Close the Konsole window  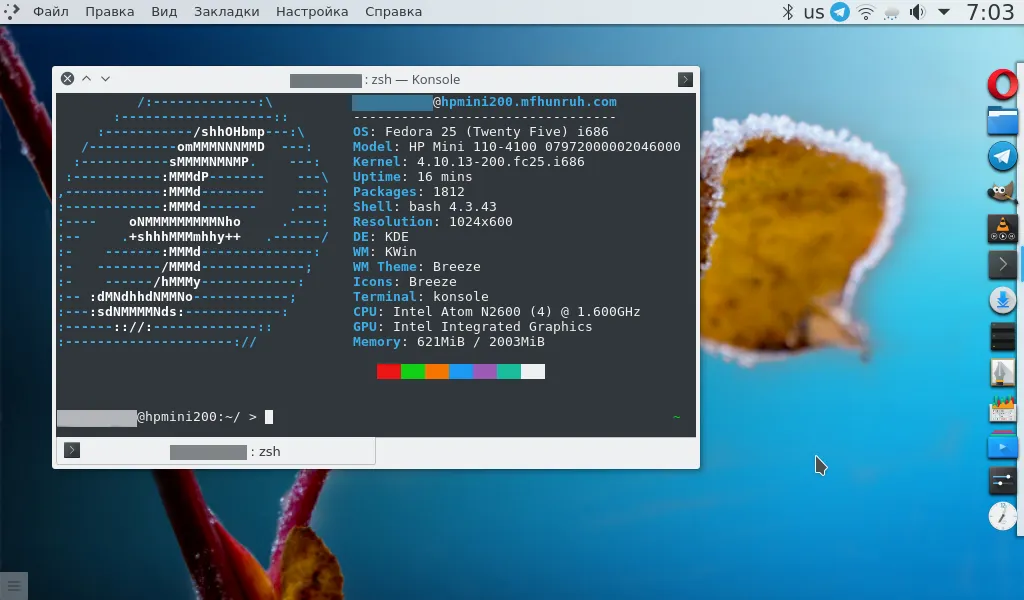(x=67, y=79)
